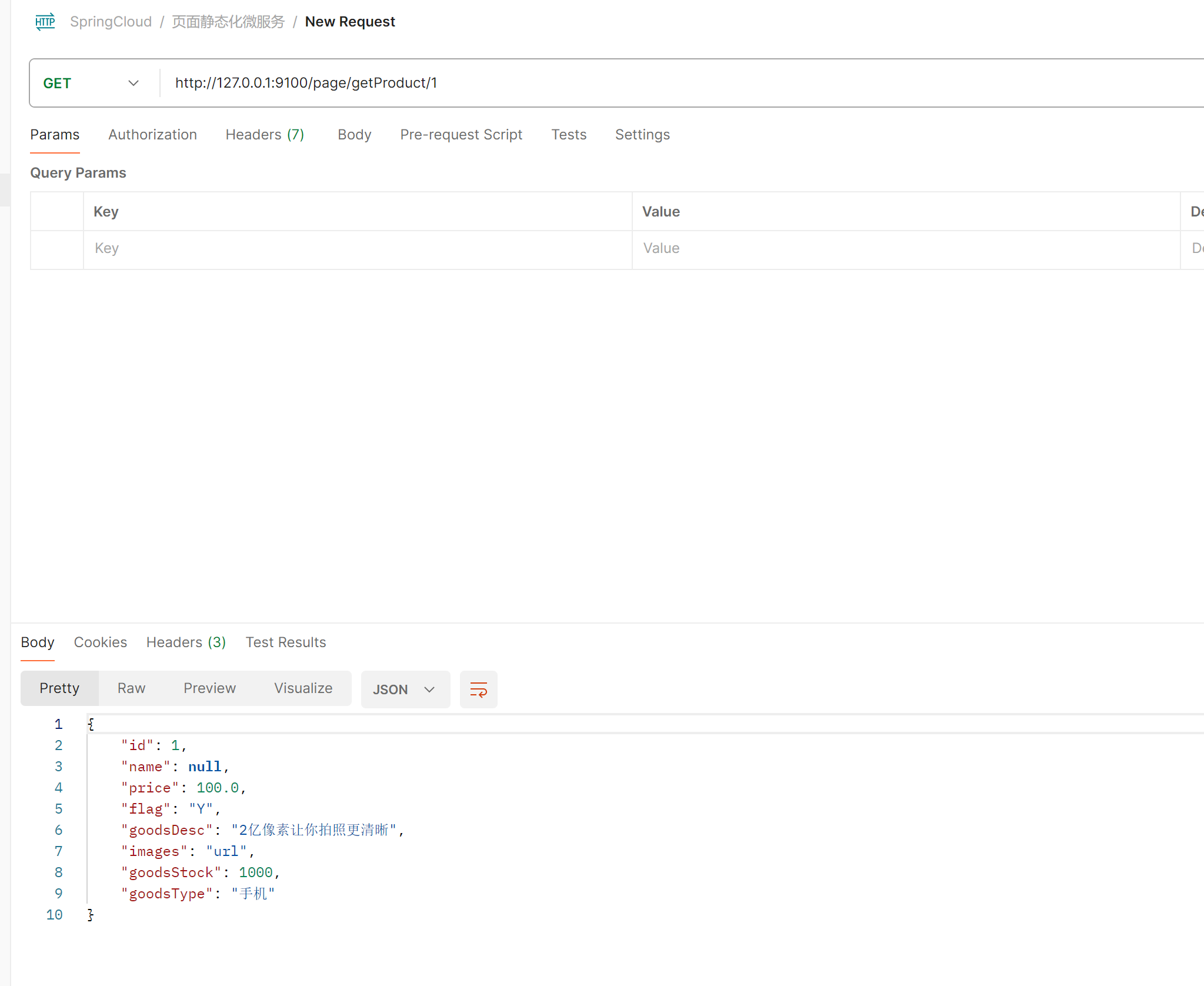Screen dimensions: 1204x986
Task: Click line number 10 in response
Action: [x=54, y=915]
